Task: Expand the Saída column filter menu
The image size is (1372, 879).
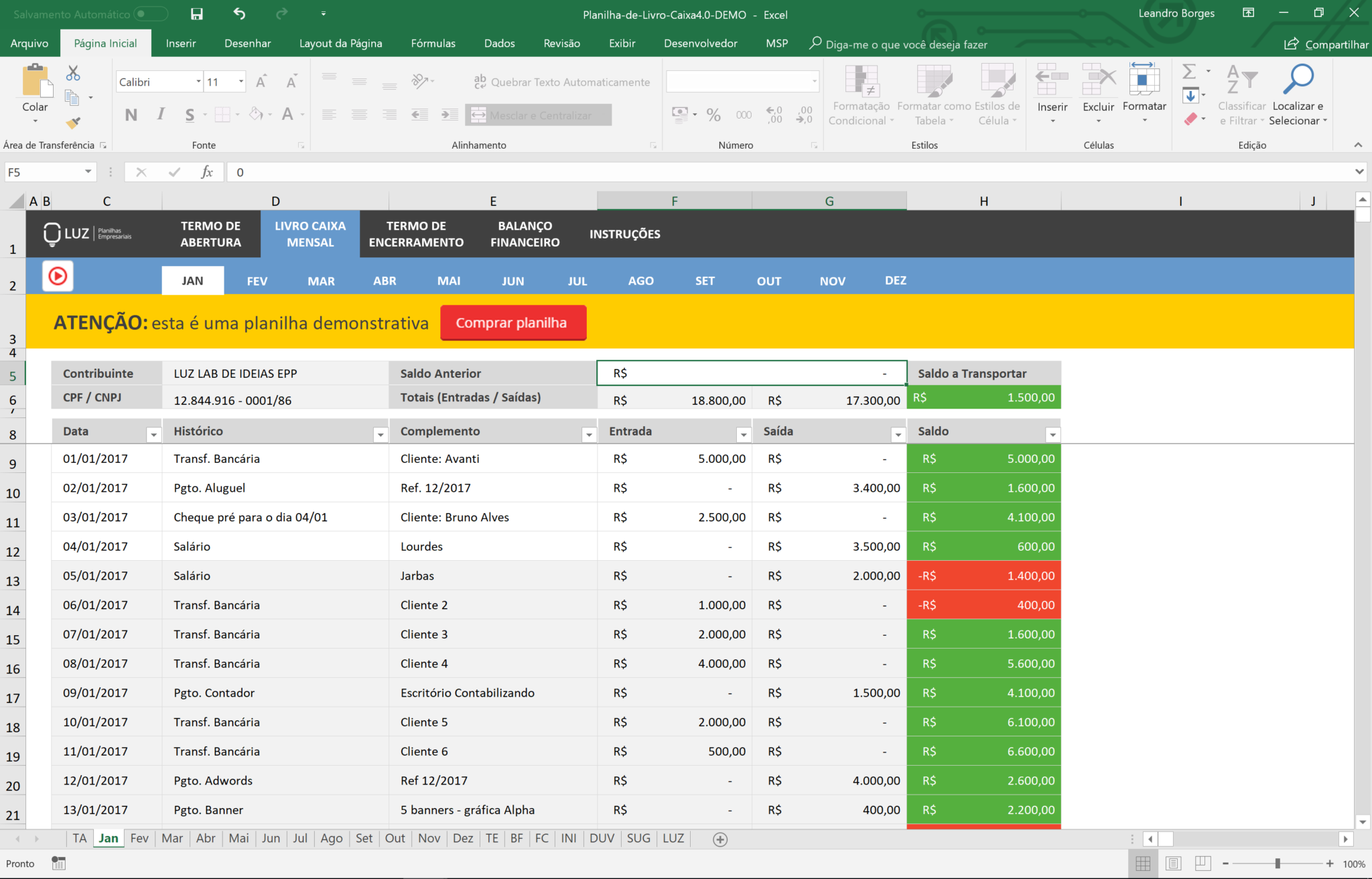Action: click(898, 433)
